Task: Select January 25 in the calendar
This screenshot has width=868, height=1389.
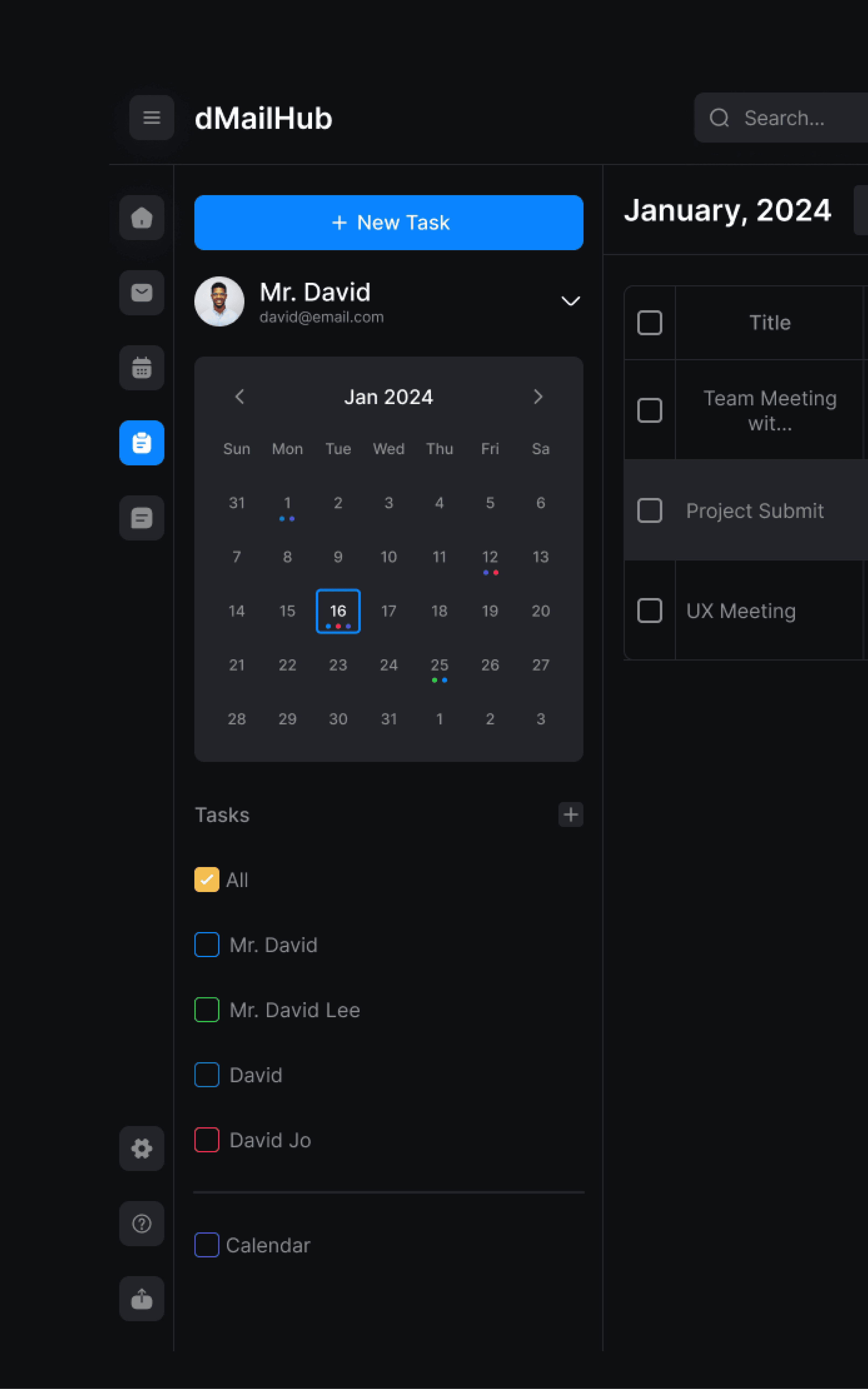Action: (439, 665)
